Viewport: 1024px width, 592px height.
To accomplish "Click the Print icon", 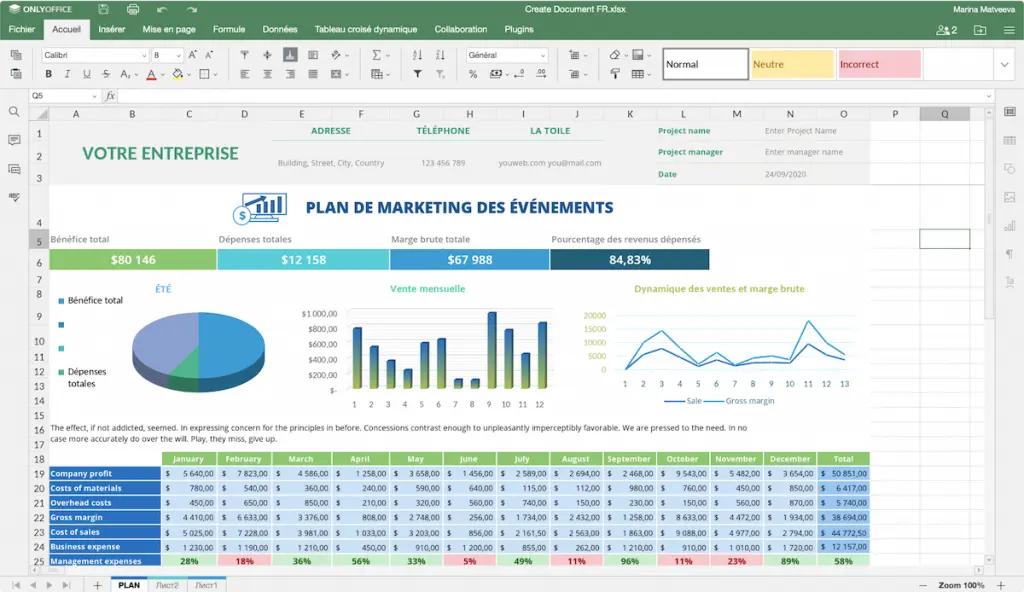I will tap(133, 9).
